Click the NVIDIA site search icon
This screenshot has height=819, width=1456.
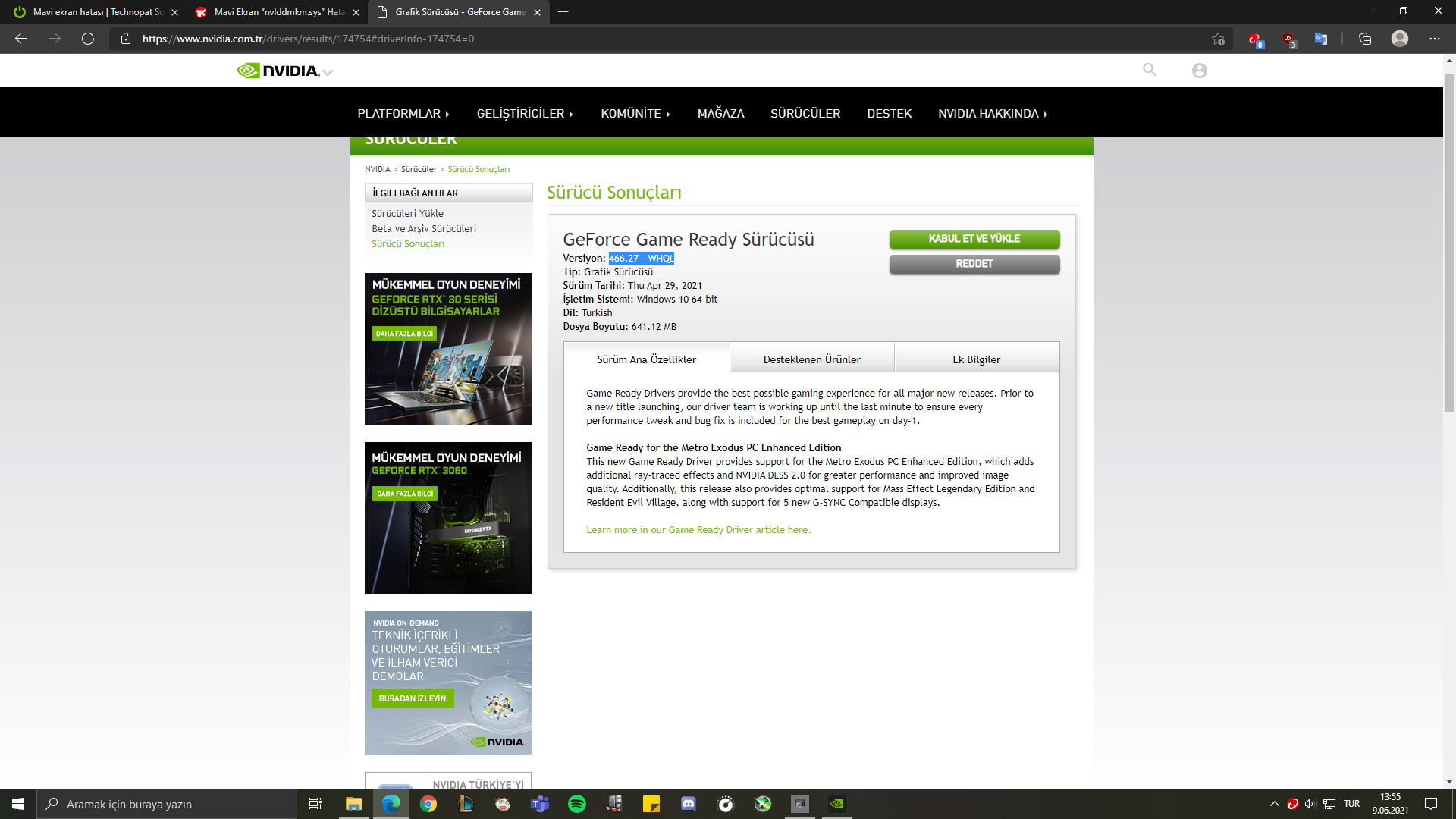[1150, 70]
